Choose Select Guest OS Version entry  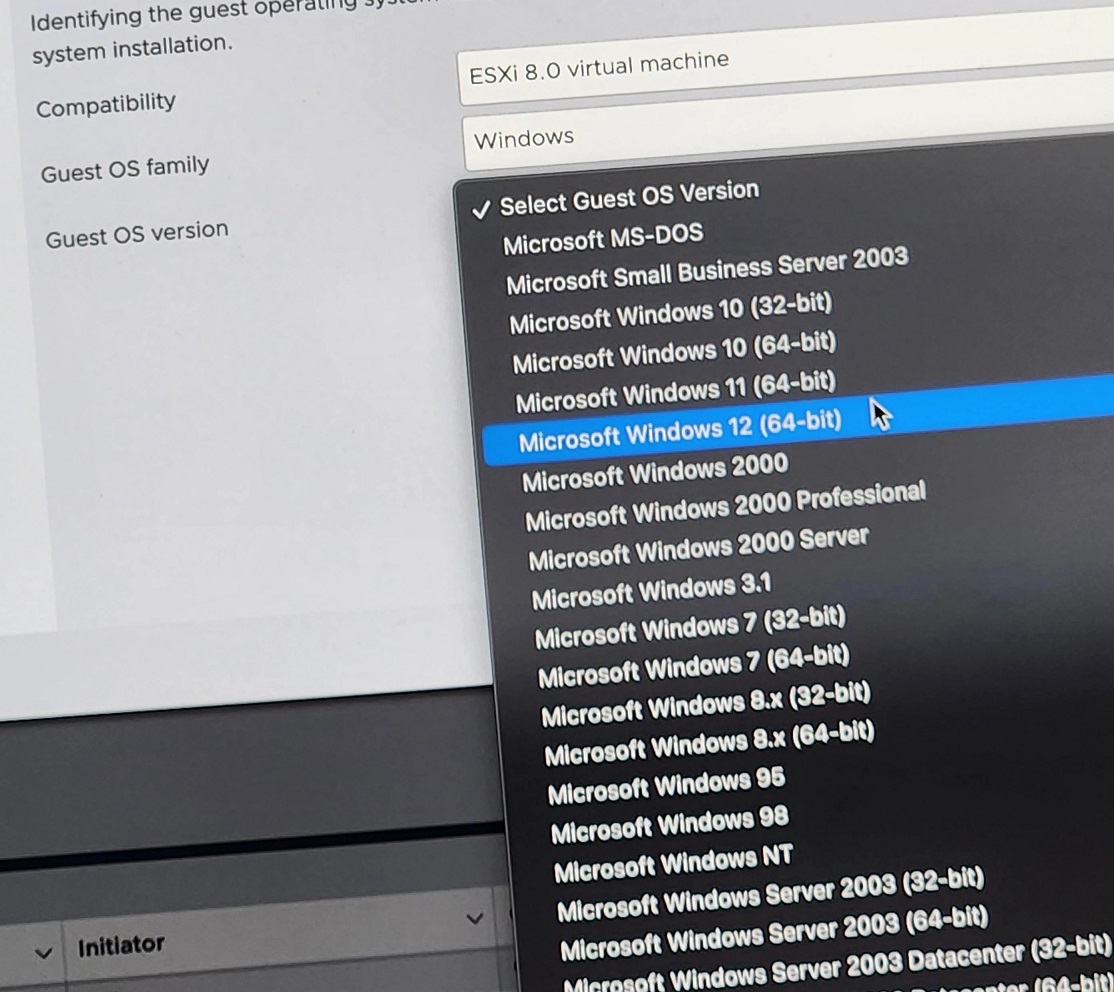(x=629, y=198)
